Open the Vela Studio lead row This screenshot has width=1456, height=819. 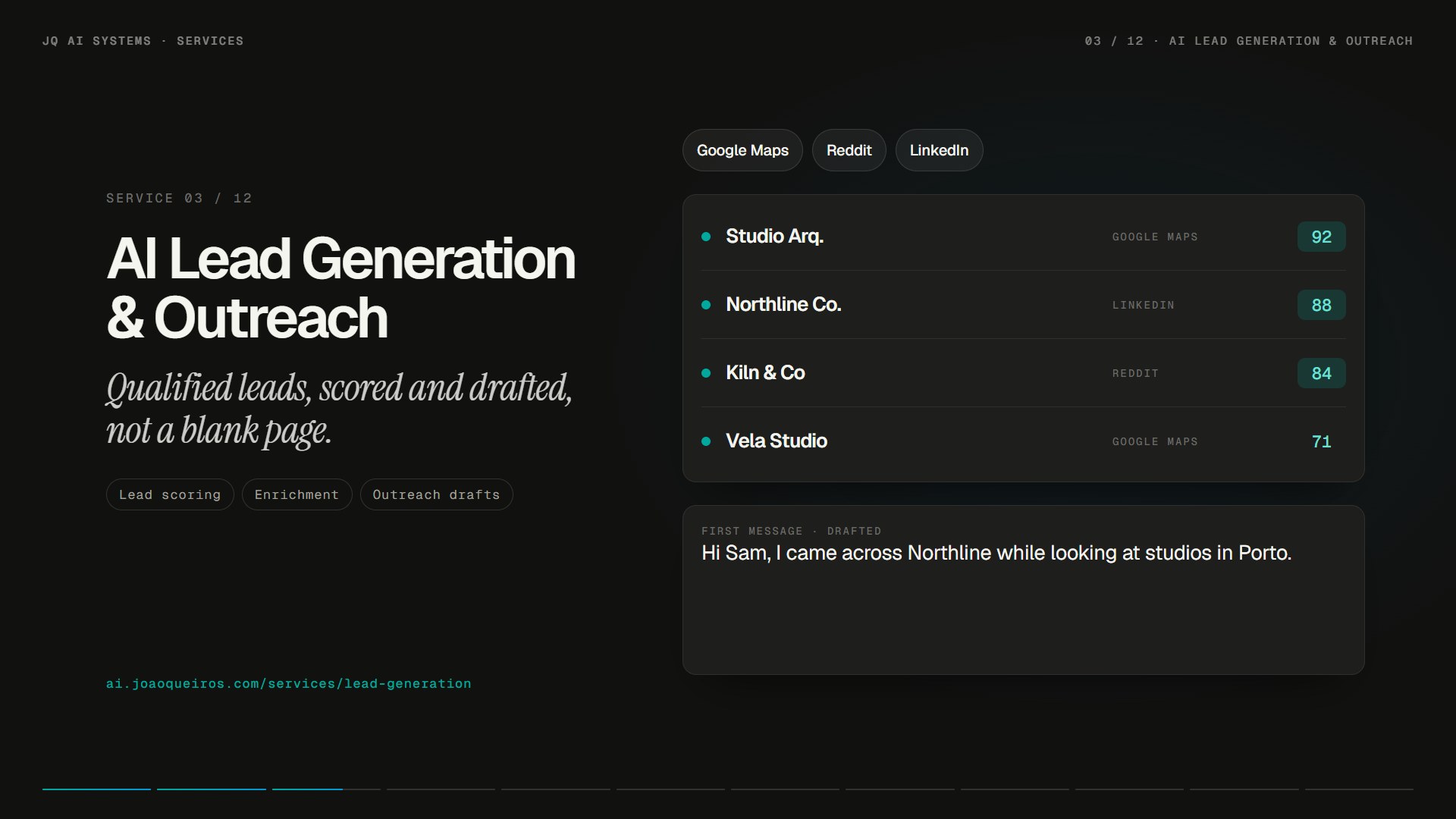point(1023,441)
